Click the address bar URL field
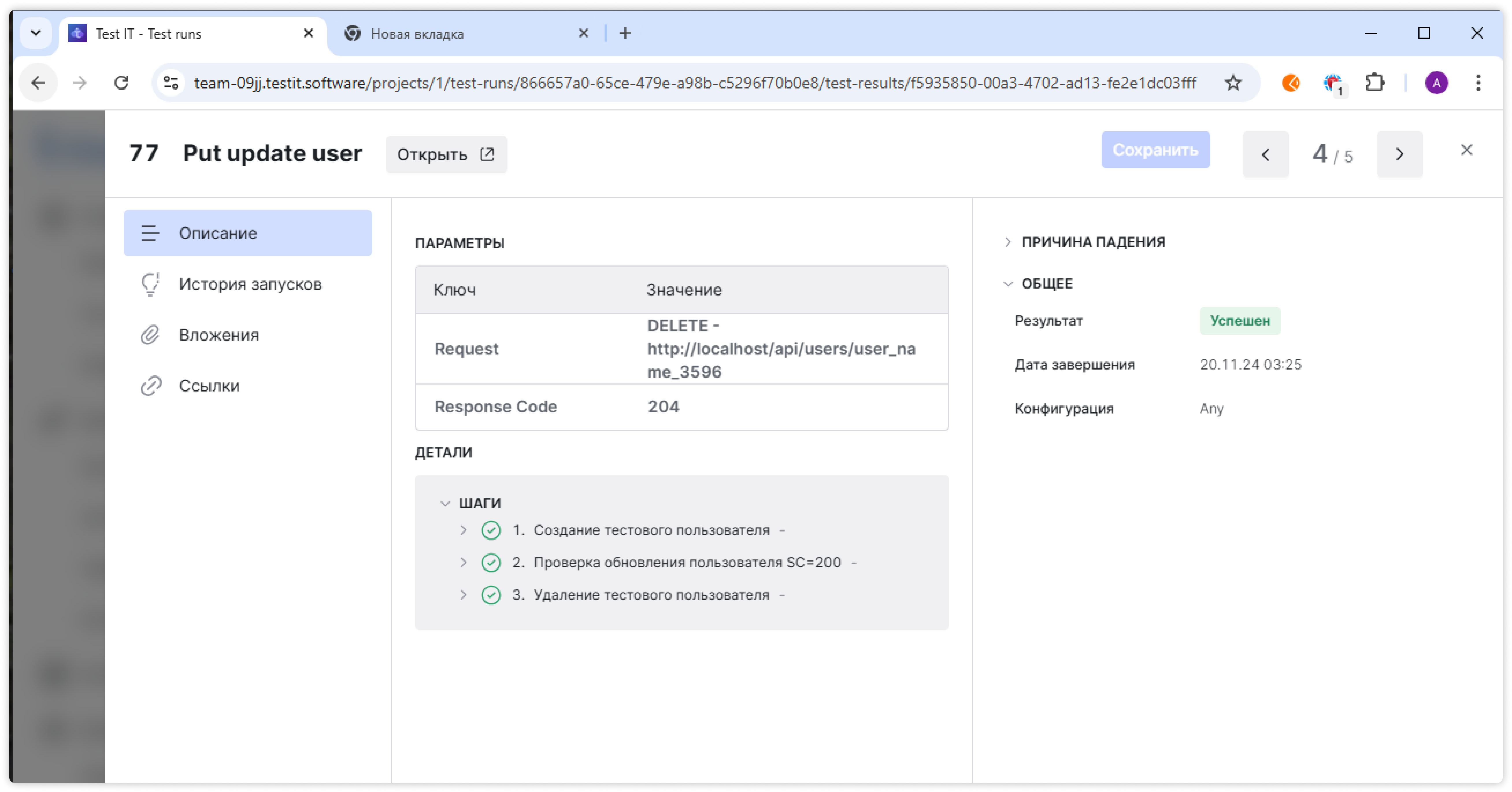This screenshot has width=1512, height=792. pyautogui.click(x=695, y=83)
